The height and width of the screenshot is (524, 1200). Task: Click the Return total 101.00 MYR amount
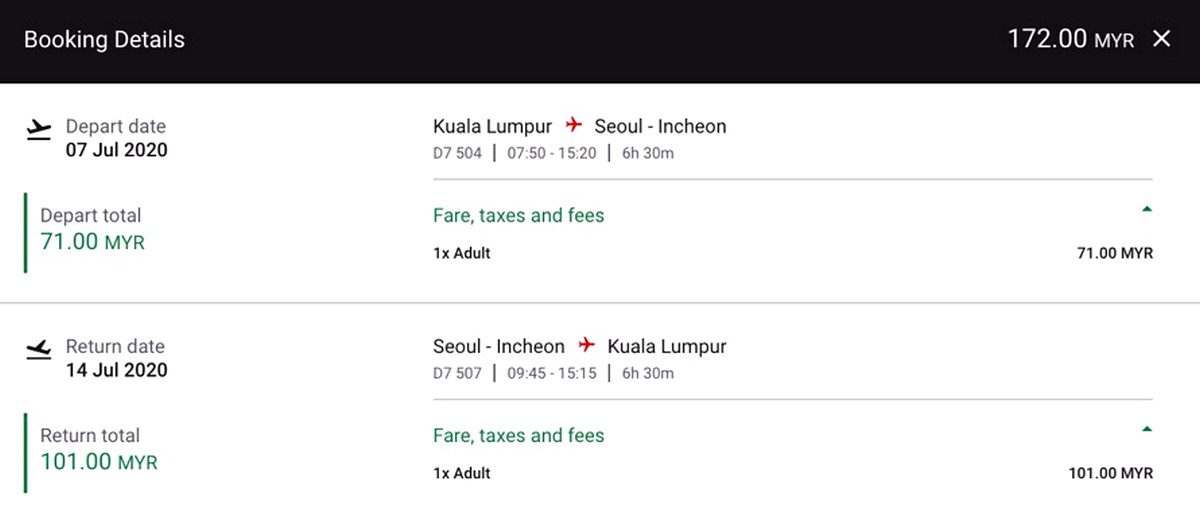[x=99, y=461]
